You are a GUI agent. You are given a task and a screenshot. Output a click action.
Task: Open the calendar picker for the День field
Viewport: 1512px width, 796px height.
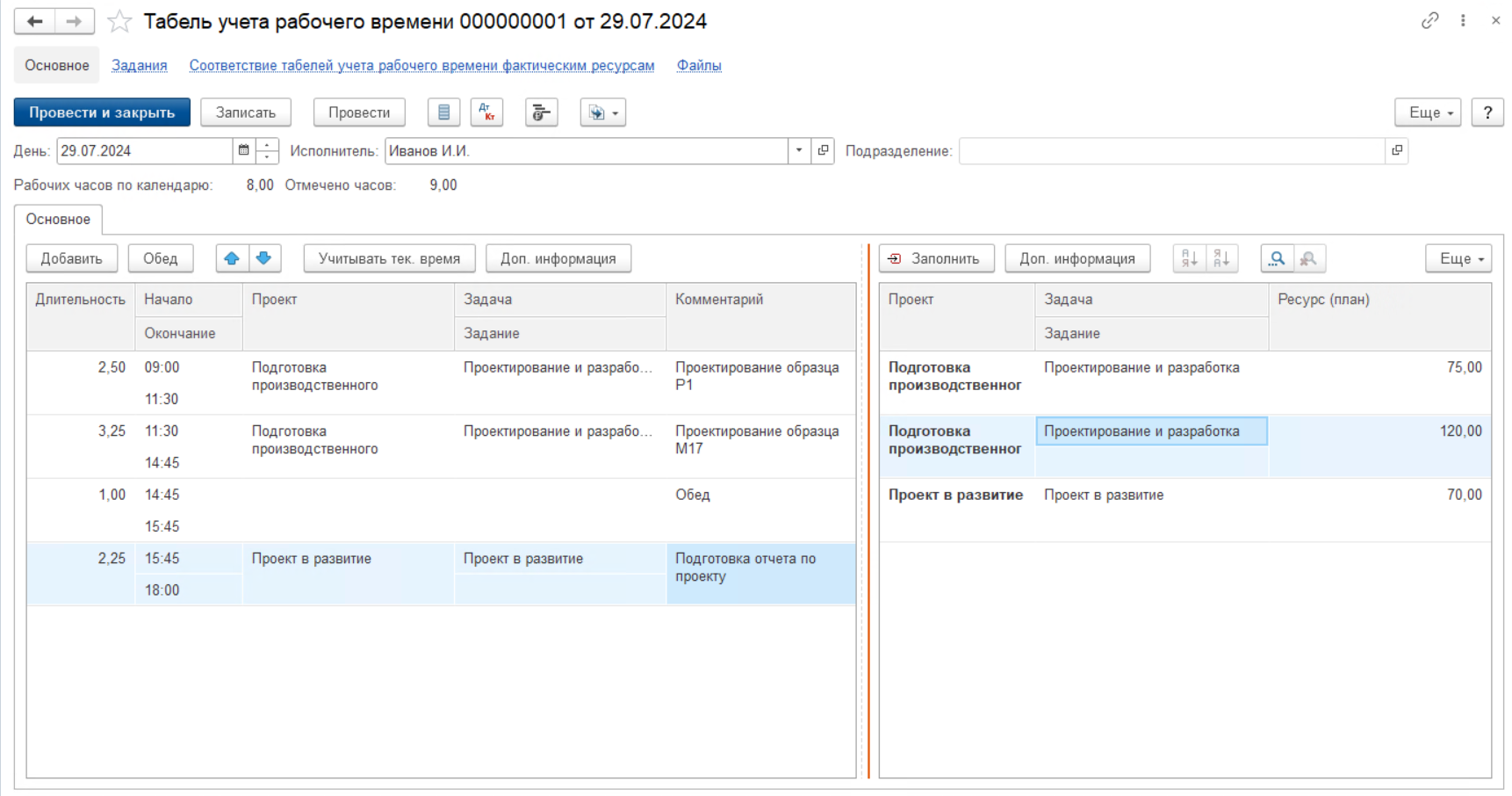coord(244,150)
